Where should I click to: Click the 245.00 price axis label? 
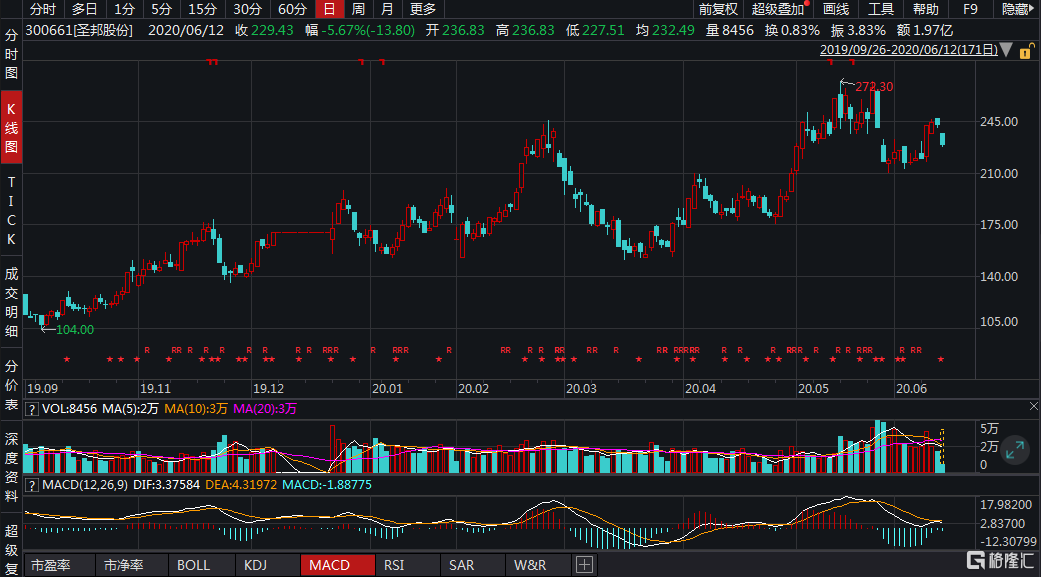tap(999, 122)
